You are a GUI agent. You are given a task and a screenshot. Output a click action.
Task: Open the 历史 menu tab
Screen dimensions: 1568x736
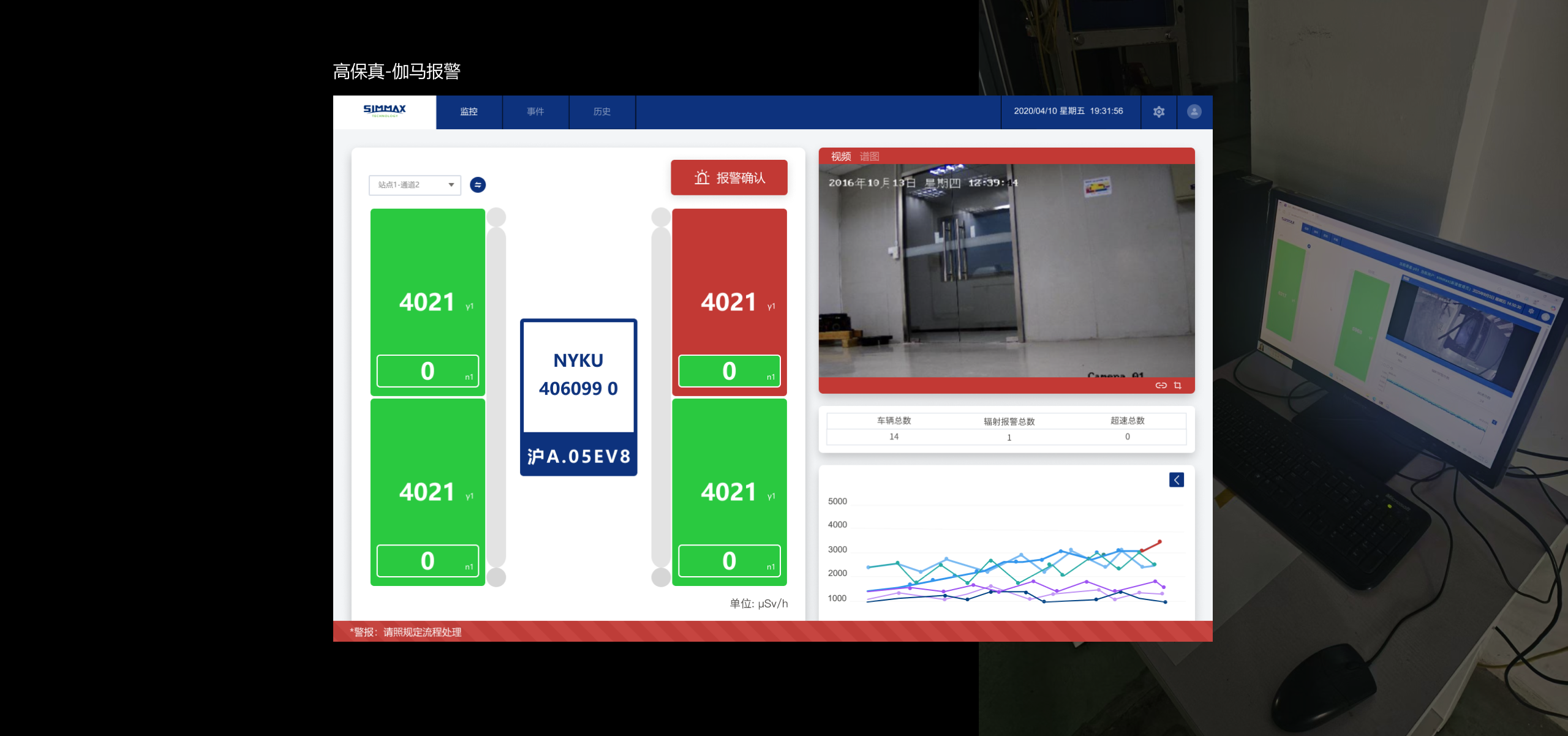601,112
